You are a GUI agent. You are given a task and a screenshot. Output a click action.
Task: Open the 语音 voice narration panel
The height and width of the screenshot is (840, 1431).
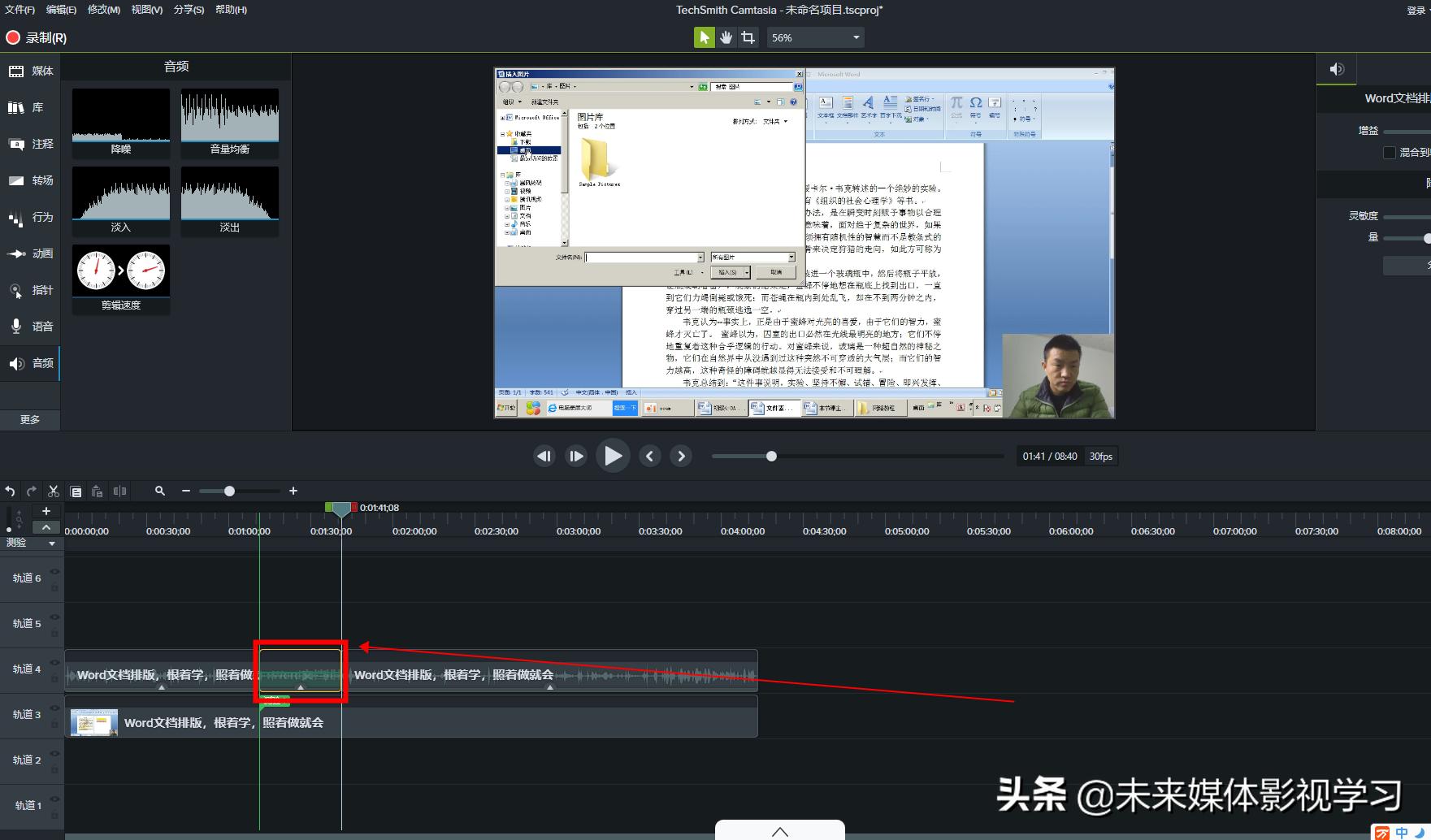tap(30, 327)
